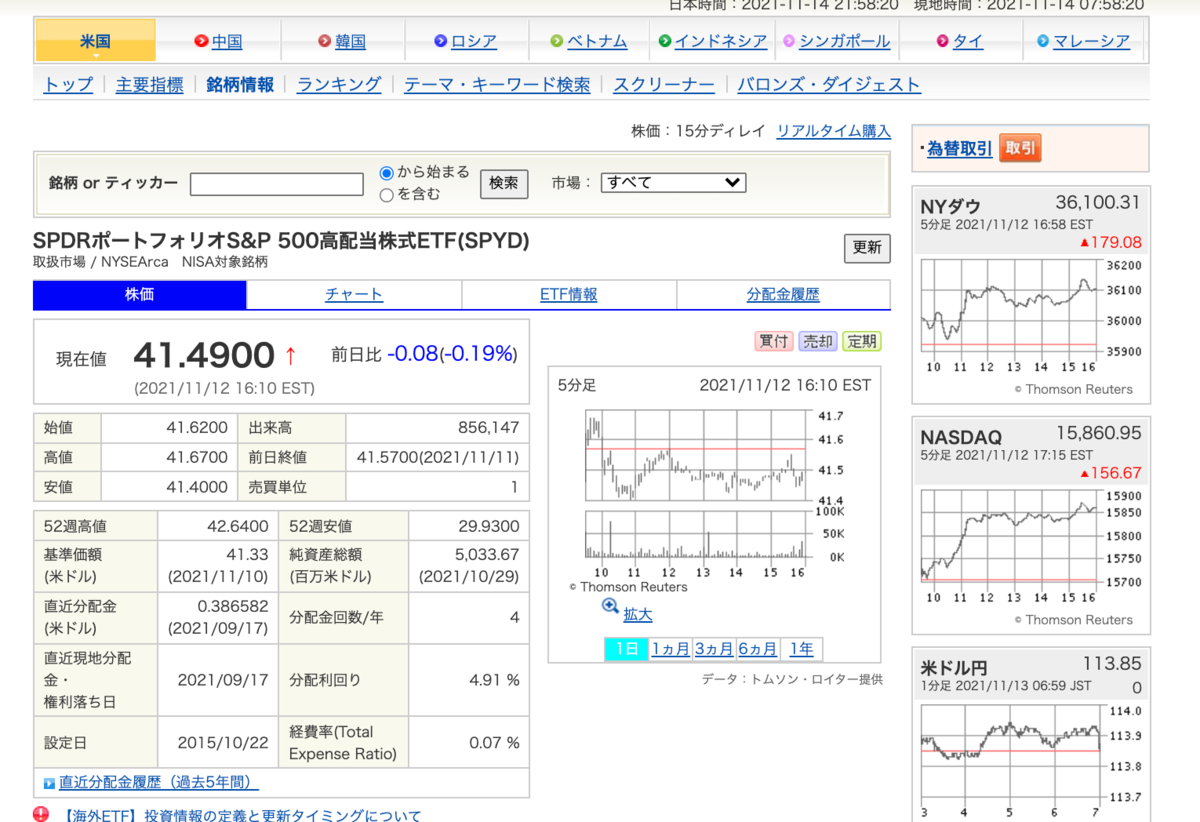Click the 米ドル円 mini chart
Screen dimensions: 1200x822
[1030, 760]
